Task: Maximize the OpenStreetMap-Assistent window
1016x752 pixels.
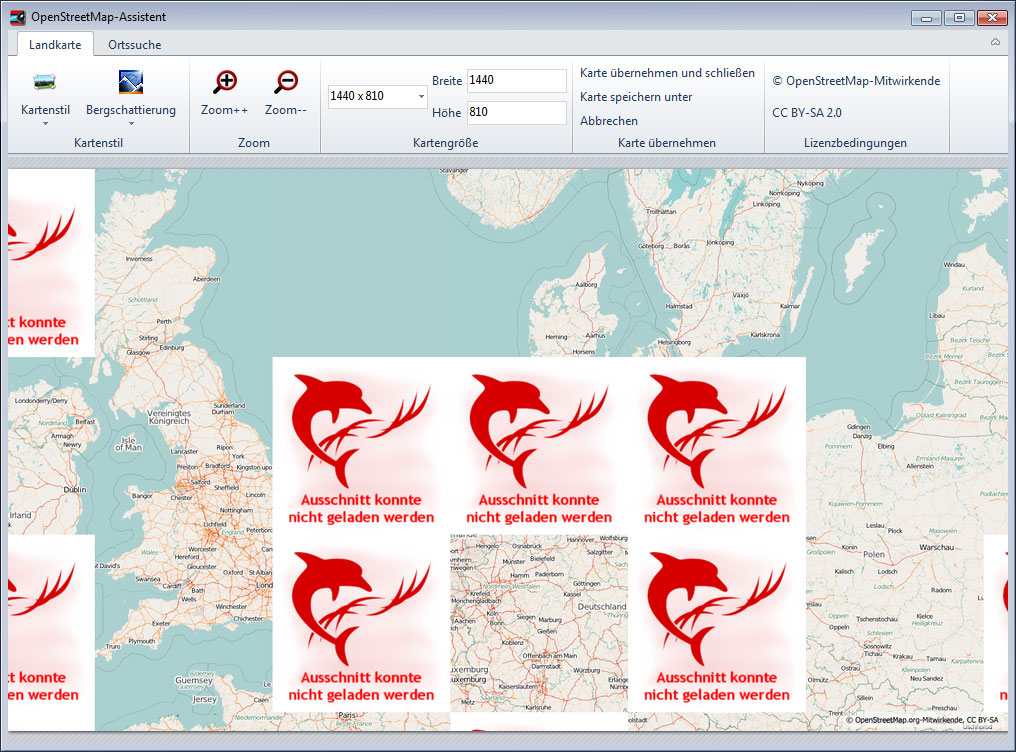Action: coord(958,17)
